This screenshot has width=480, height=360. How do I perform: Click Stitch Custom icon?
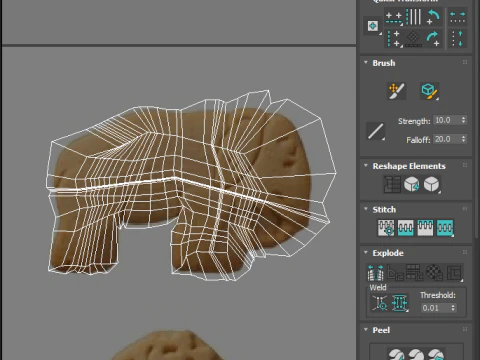(x=445, y=228)
